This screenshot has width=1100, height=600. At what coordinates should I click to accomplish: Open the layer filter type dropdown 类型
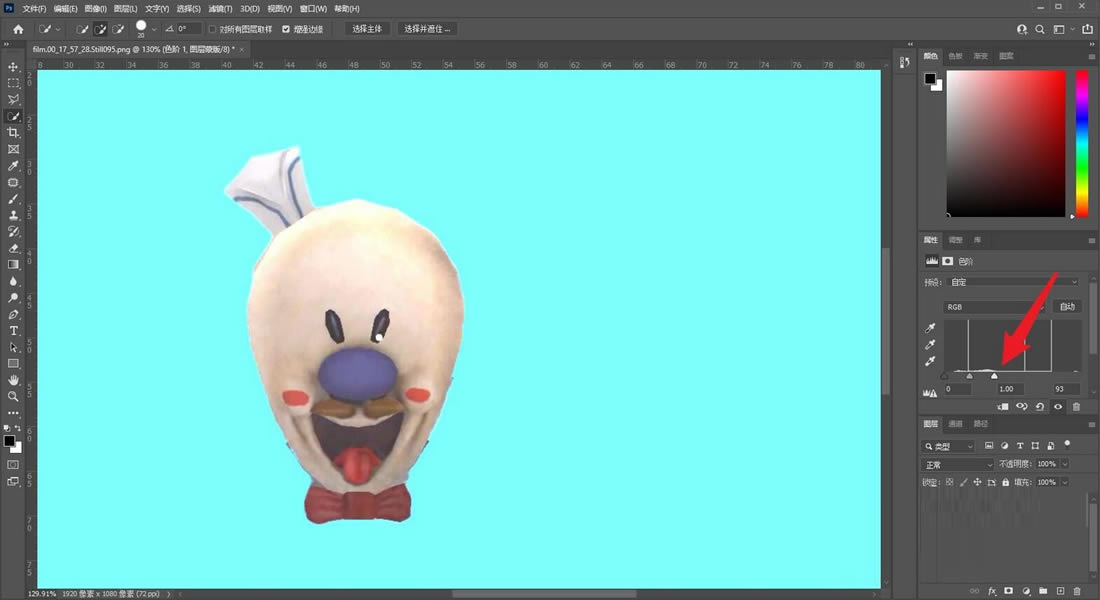(948, 446)
